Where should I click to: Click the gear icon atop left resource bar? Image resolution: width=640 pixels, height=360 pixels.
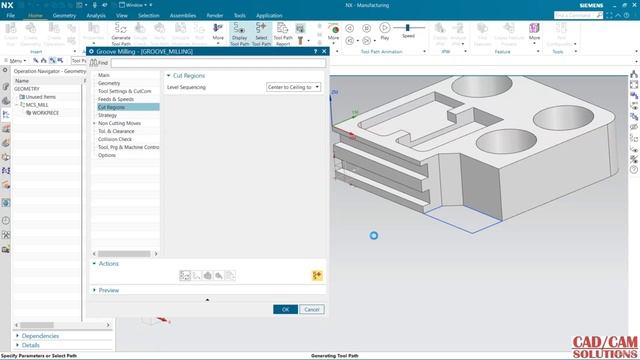(x=5, y=71)
